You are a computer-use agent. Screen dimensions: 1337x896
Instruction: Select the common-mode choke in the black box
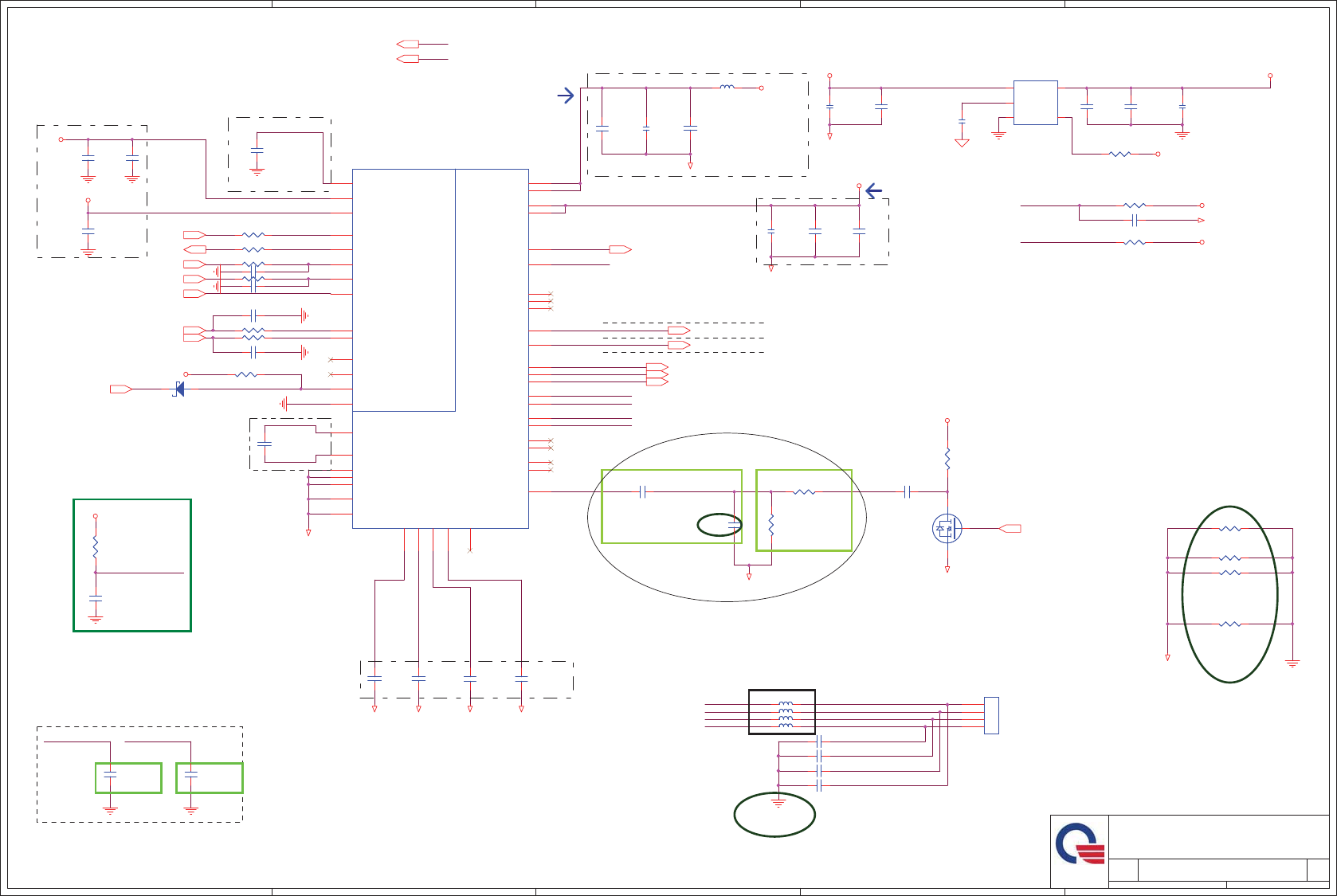786,715
